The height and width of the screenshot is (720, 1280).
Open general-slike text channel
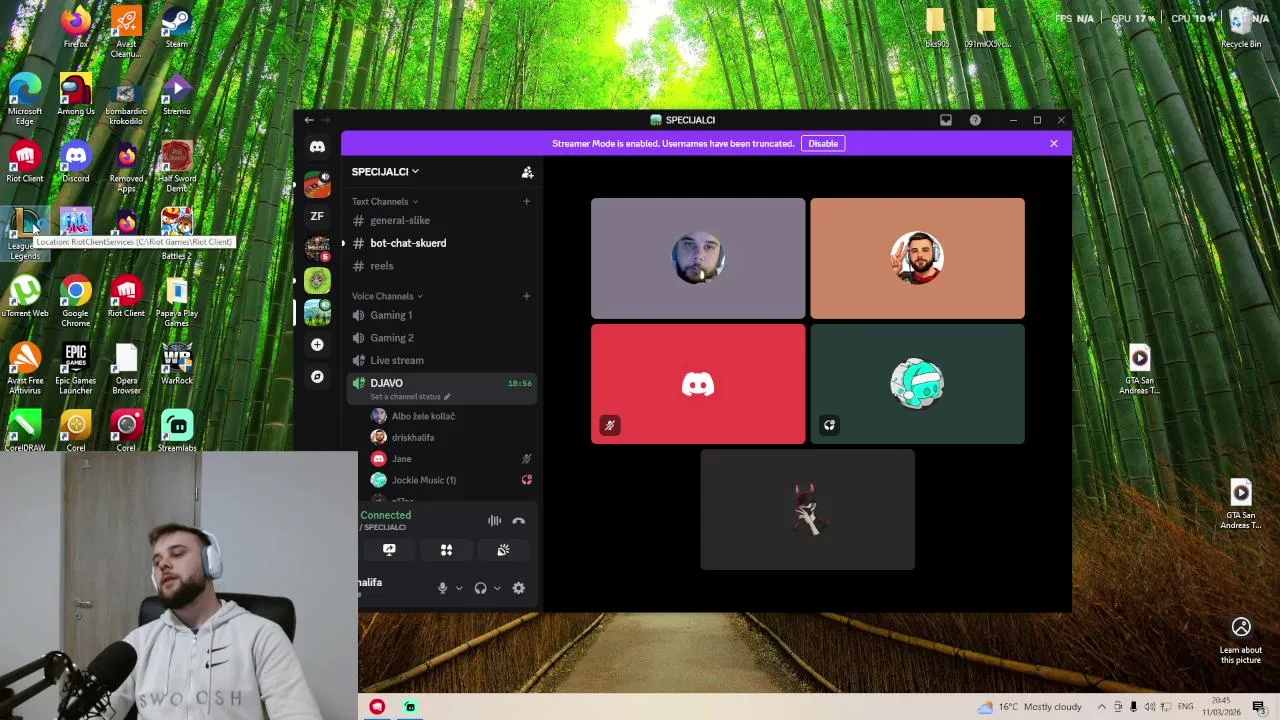point(441,221)
